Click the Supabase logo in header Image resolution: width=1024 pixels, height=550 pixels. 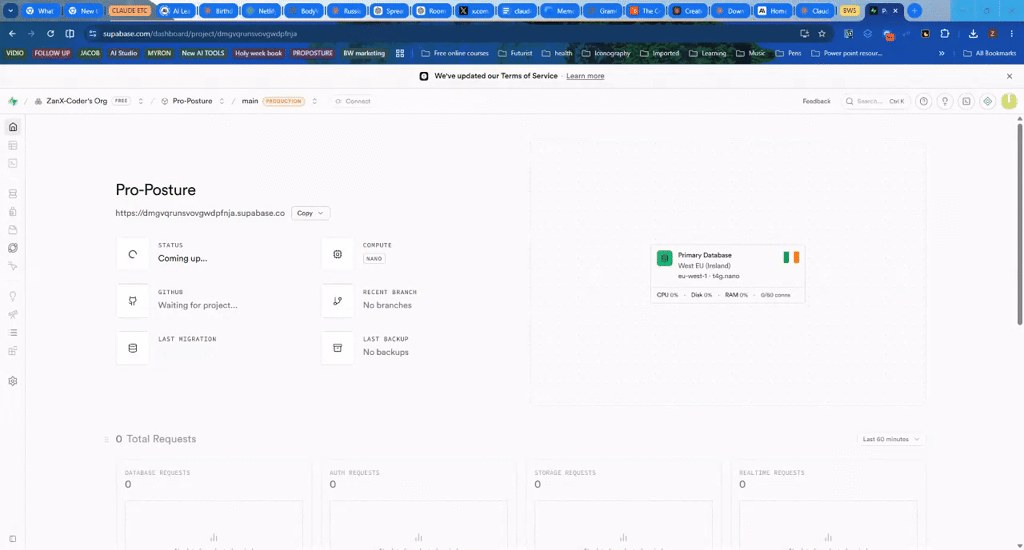coord(12,101)
